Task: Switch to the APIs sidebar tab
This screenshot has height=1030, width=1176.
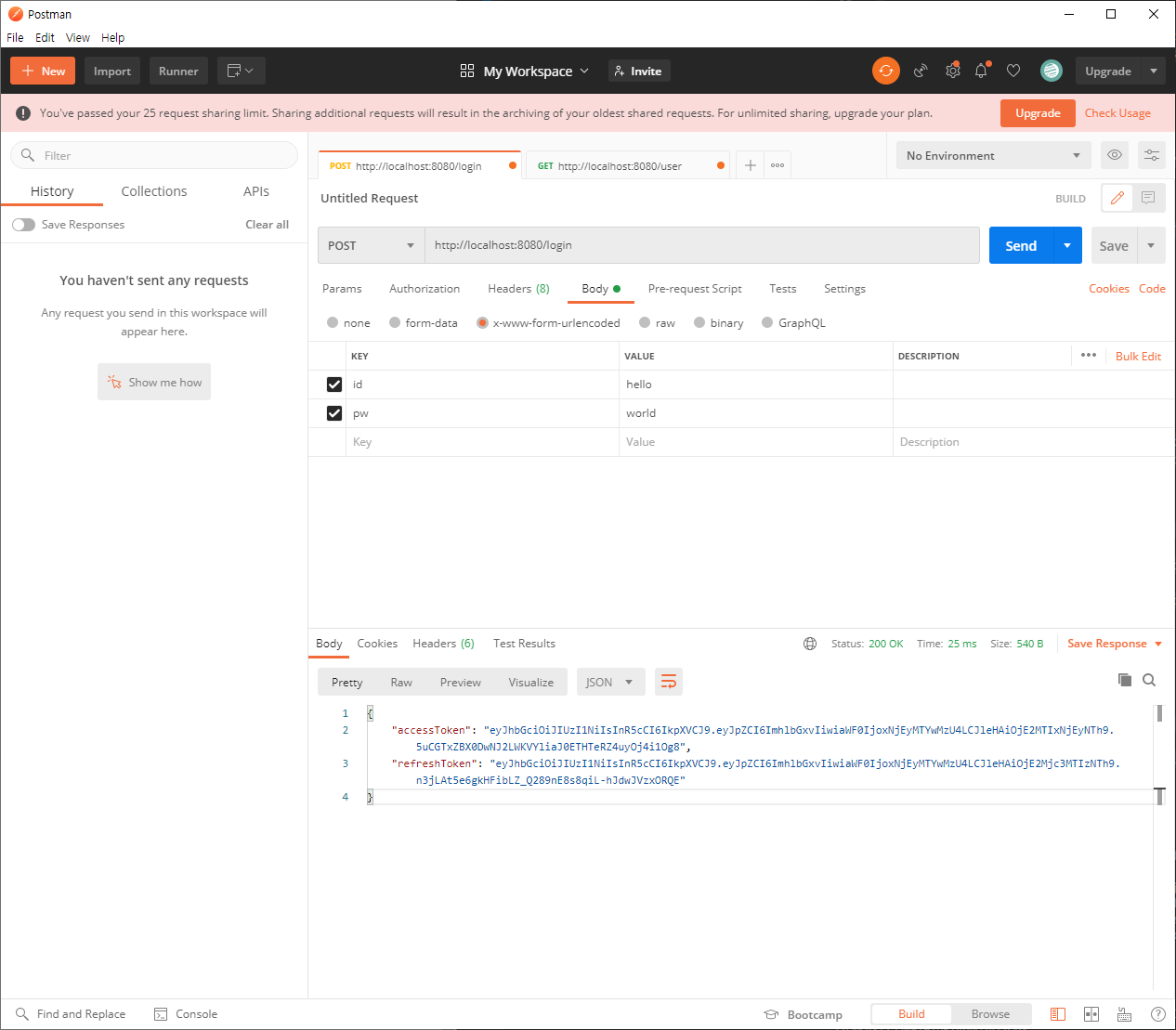Action: coord(256,191)
